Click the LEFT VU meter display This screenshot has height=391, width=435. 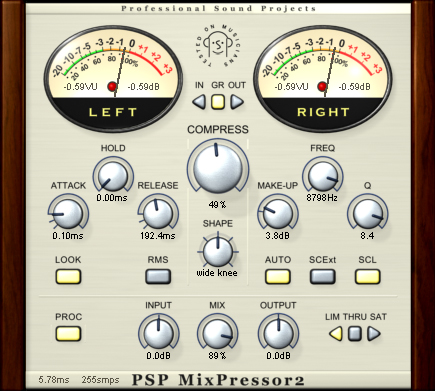113,79
